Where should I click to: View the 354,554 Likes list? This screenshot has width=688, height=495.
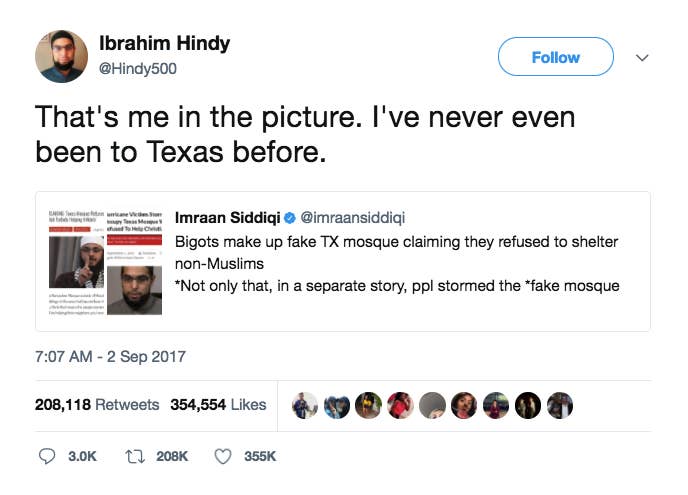pos(218,404)
